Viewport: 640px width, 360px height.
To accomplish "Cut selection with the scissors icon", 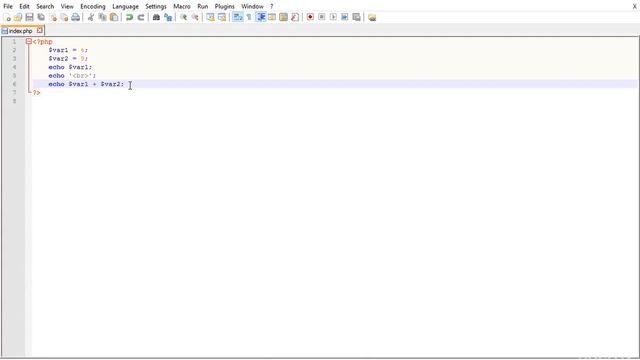I will point(91,17).
